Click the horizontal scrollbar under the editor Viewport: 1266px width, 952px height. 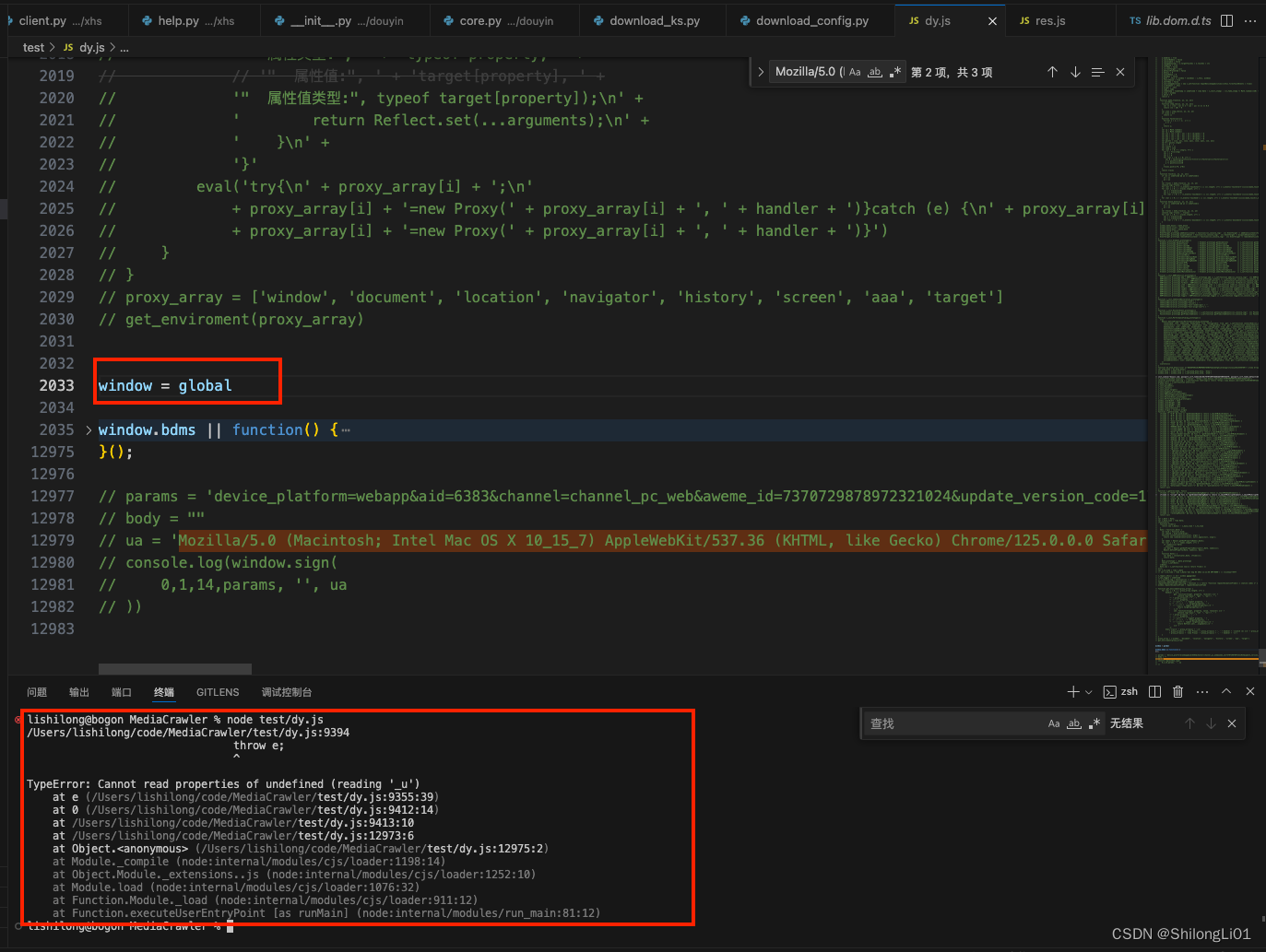[175, 669]
